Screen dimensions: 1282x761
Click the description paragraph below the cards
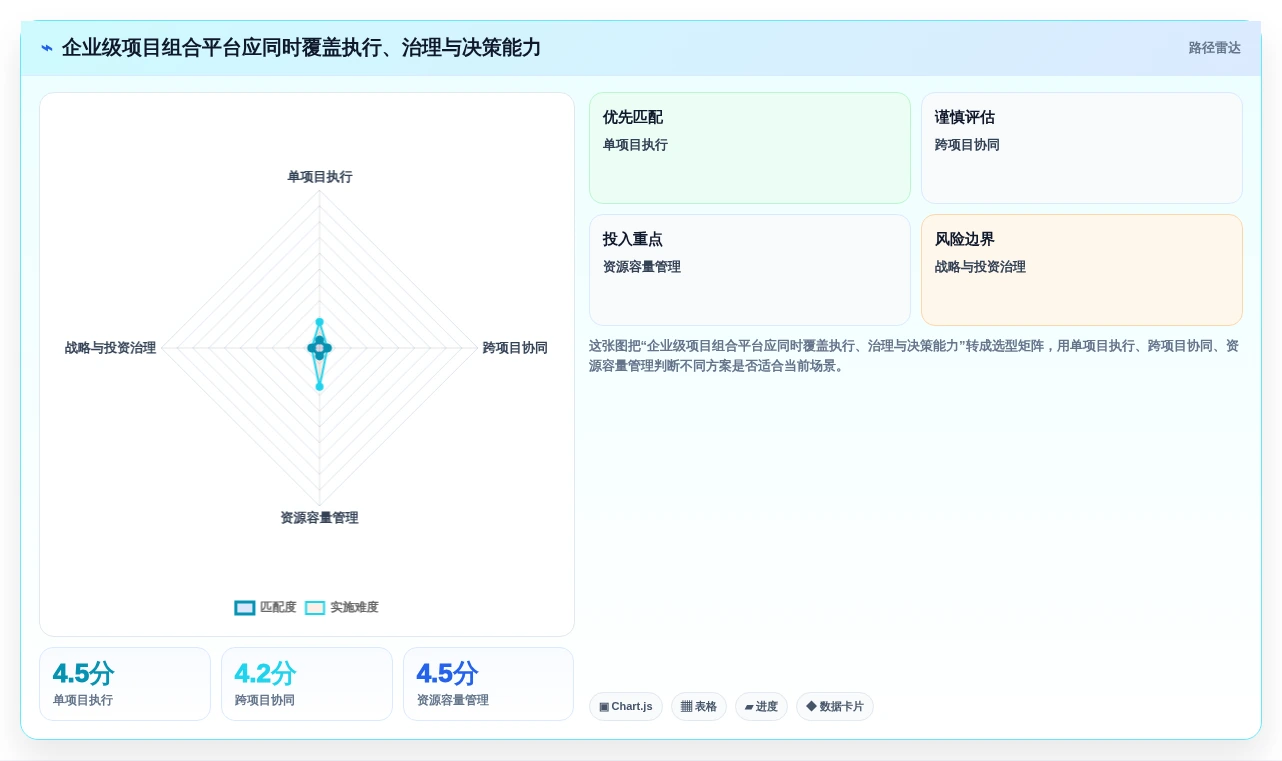[x=914, y=356]
